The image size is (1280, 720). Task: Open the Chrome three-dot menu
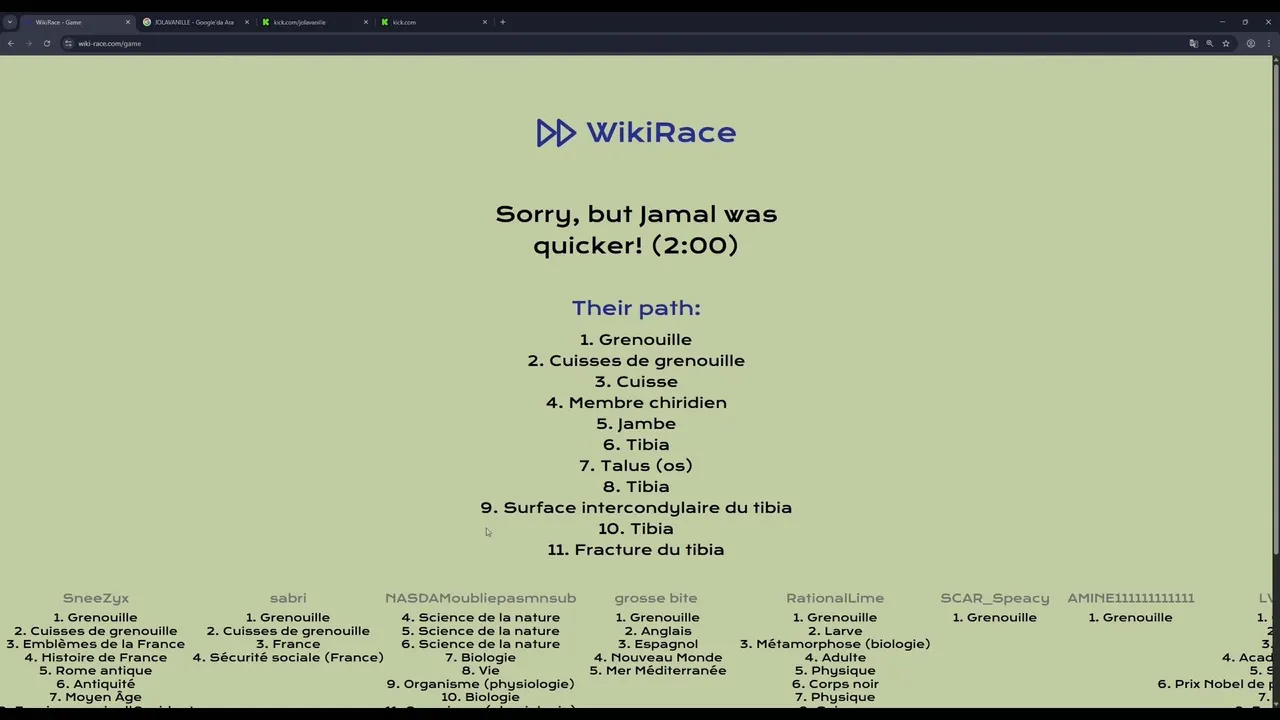(1268, 43)
